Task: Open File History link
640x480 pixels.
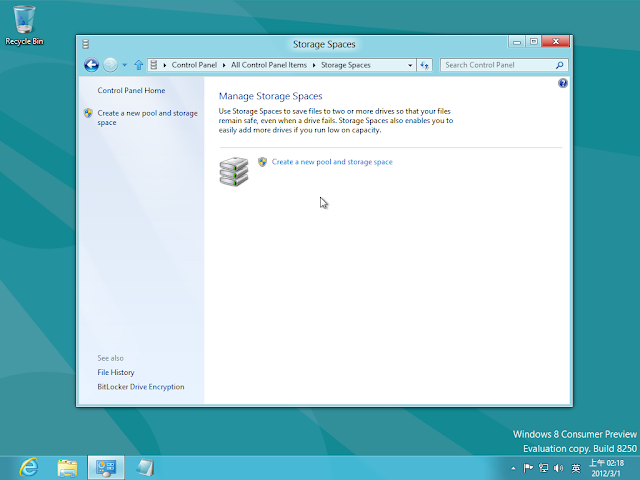Action: [116, 372]
